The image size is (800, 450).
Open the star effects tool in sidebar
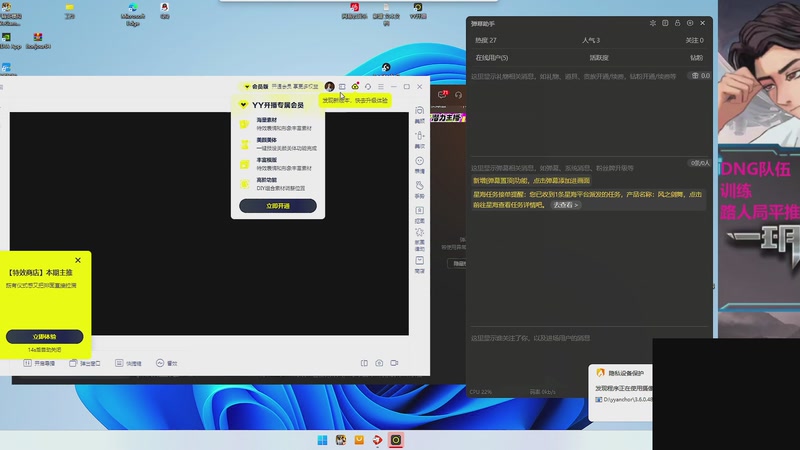(419, 239)
